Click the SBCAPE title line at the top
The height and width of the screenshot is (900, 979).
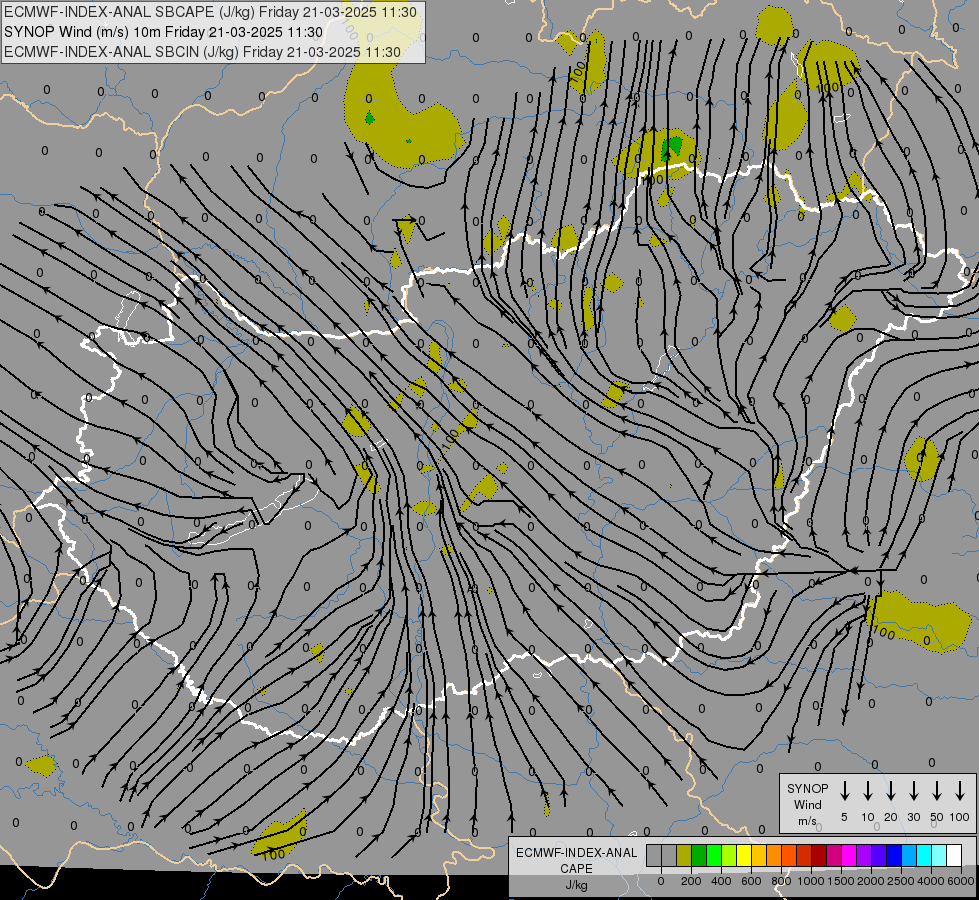pyautogui.click(x=210, y=12)
